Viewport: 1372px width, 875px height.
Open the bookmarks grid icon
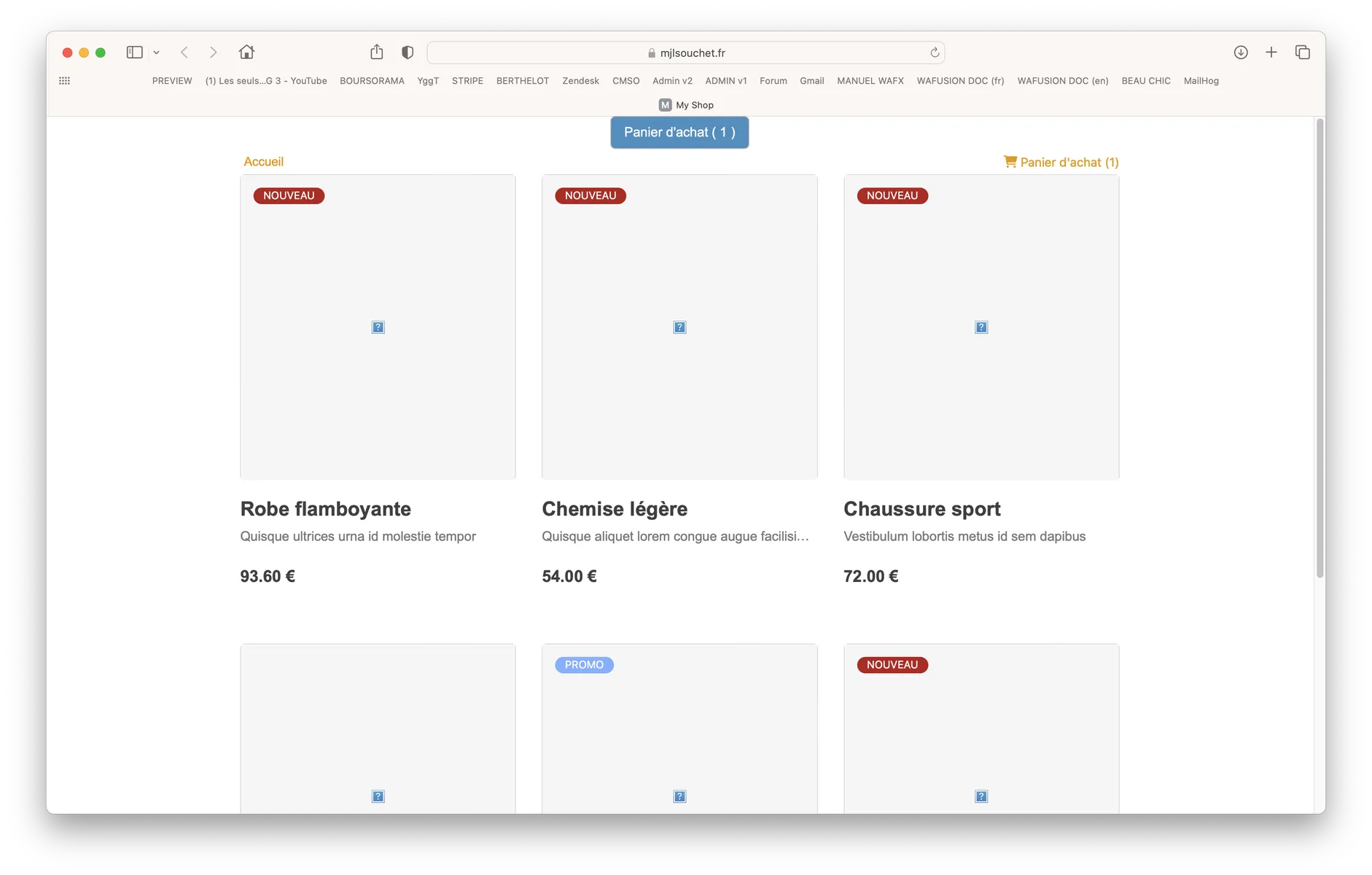coord(64,81)
